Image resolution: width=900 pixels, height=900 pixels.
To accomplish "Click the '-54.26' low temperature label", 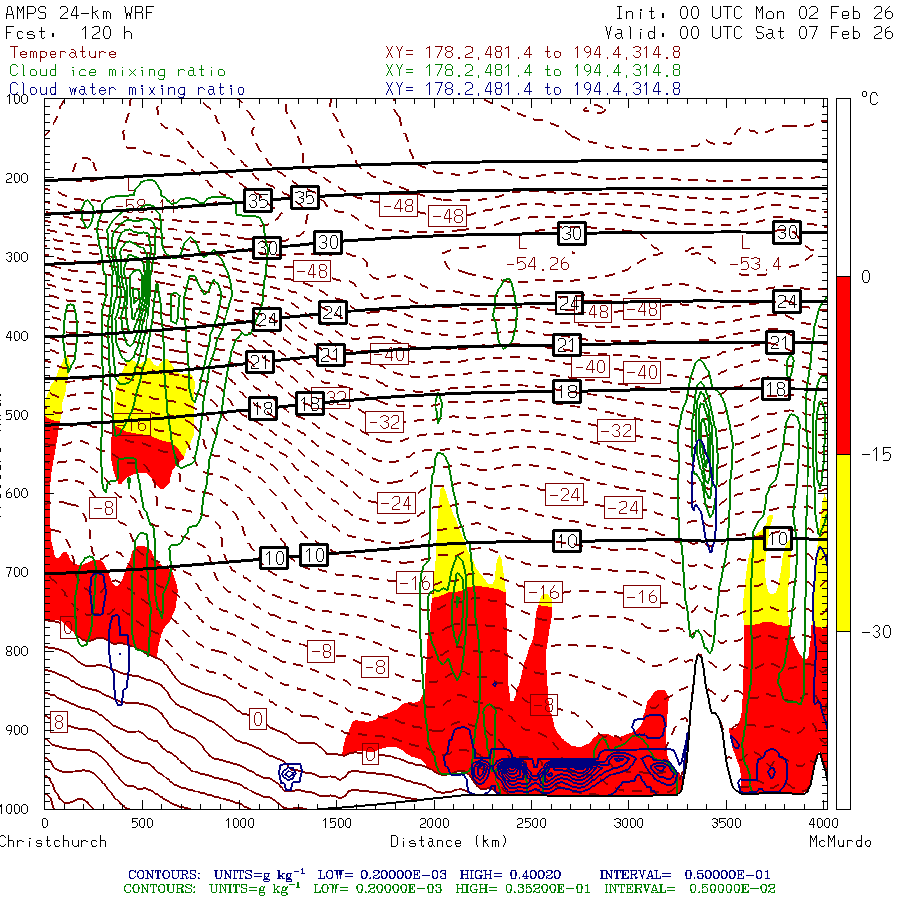I will pyautogui.click(x=538, y=263).
